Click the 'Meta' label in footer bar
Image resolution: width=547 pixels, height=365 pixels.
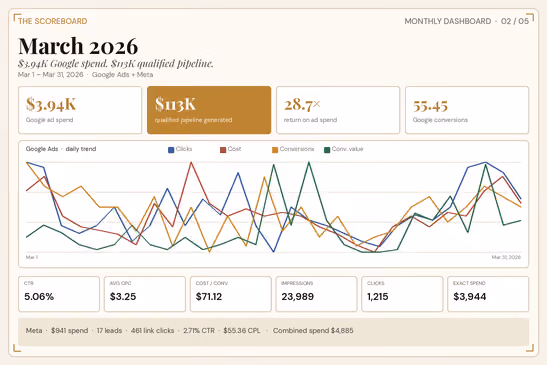34,330
